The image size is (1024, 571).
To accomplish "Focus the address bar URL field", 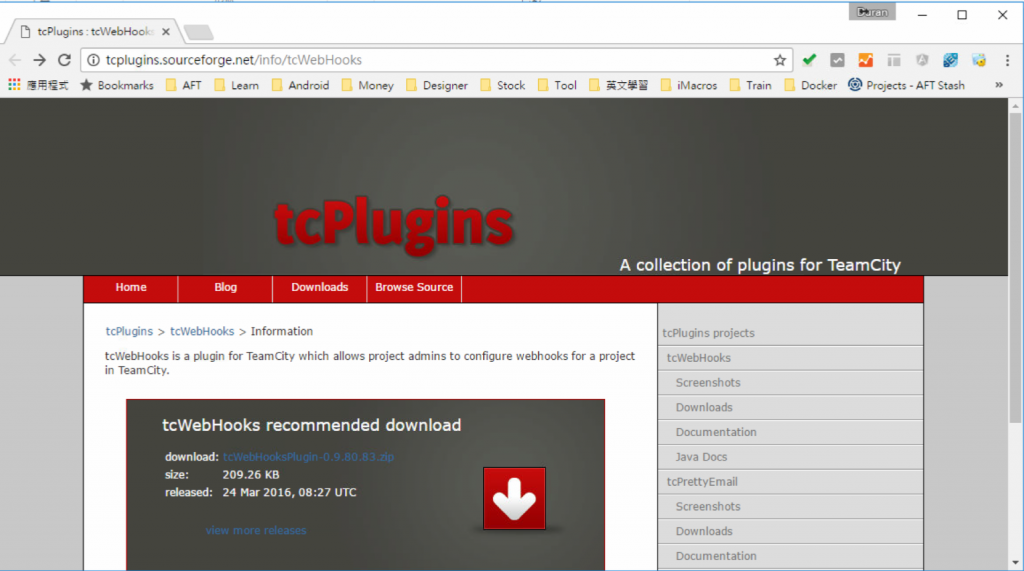I will click(x=436, y=60).
